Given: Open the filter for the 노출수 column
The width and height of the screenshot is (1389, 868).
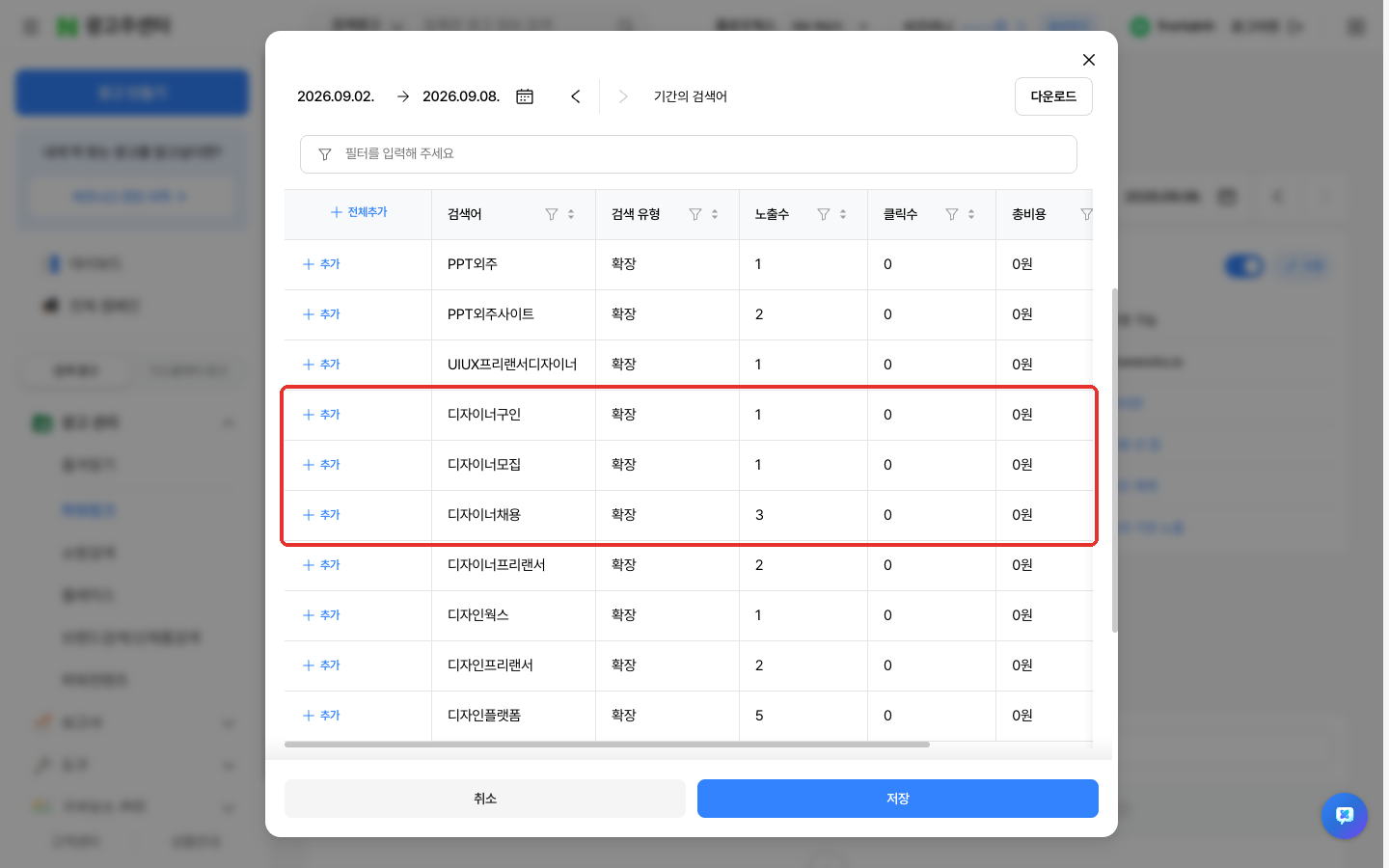Looking at the screenshot, I should pos(824,214).
